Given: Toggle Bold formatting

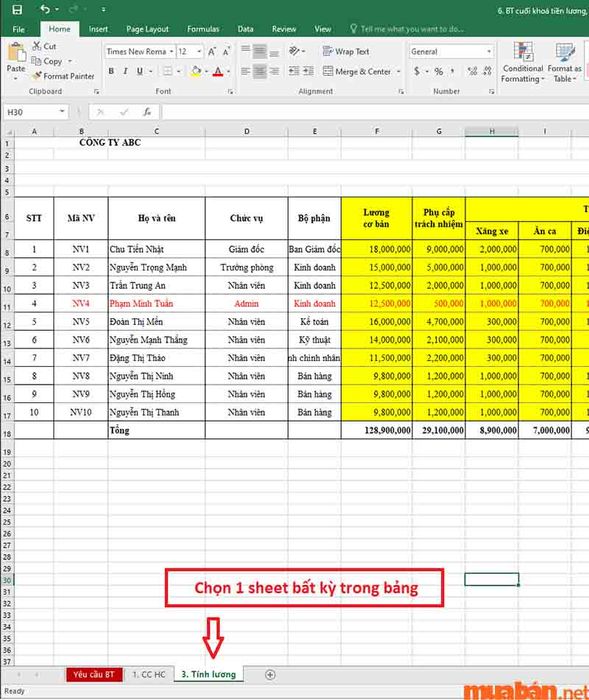Looking at the screenshot, I should [x=111, y=71].
